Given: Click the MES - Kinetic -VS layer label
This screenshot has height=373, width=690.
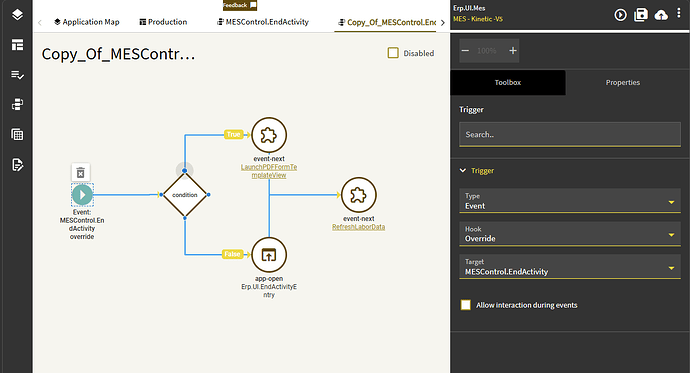Looking at the screenshot, I should point(478,19).
